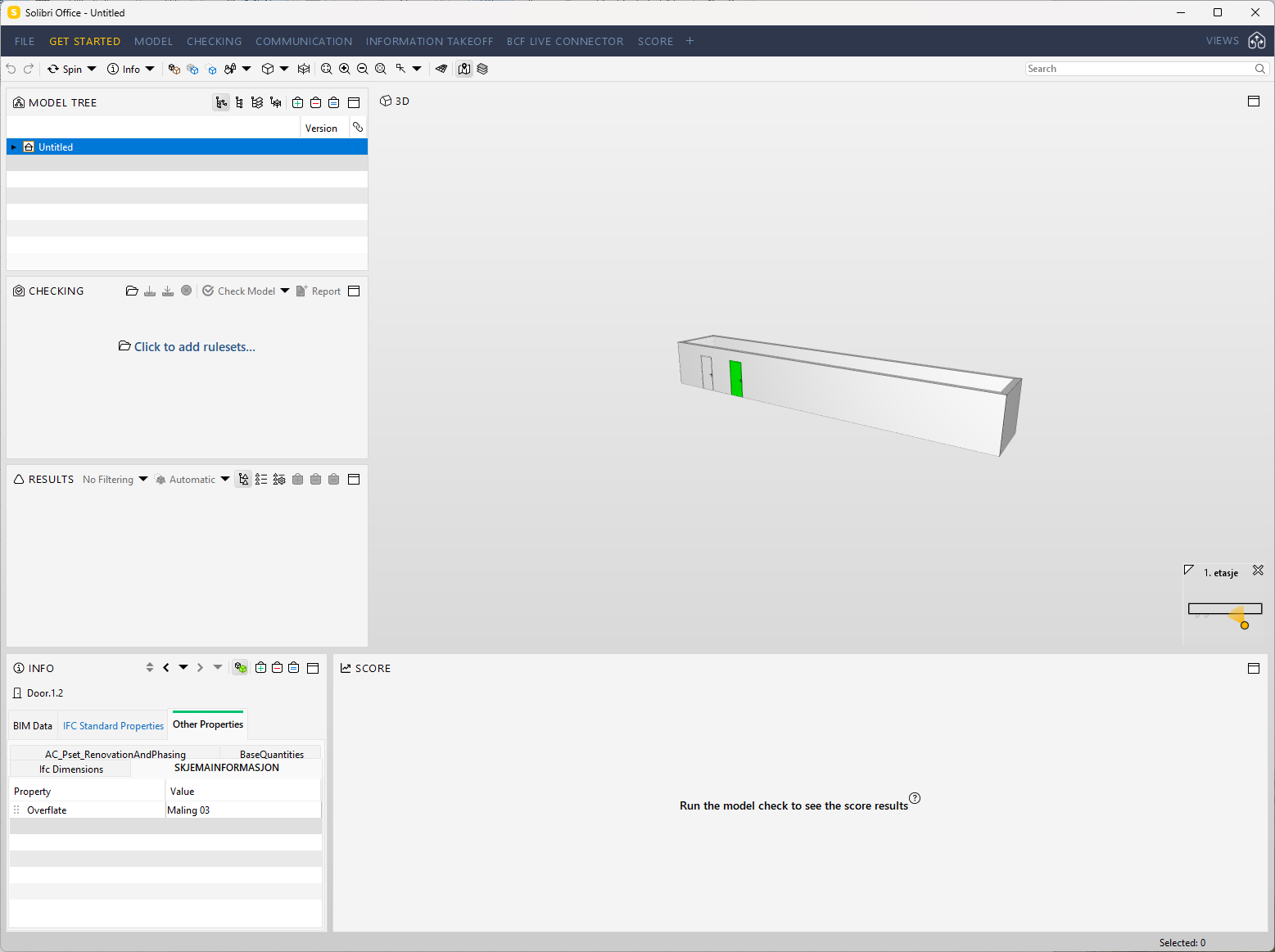Remove from selection basket in Info panel
1275x952 pixels.
(278, 668)
